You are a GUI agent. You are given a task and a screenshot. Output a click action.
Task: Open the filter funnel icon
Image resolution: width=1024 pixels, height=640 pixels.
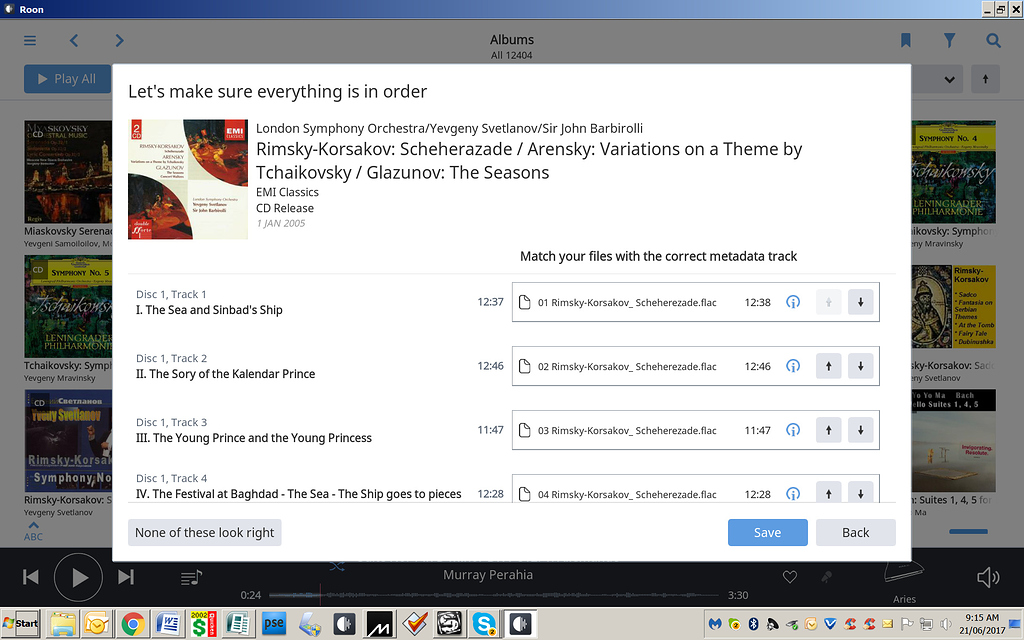click(949, 40)
